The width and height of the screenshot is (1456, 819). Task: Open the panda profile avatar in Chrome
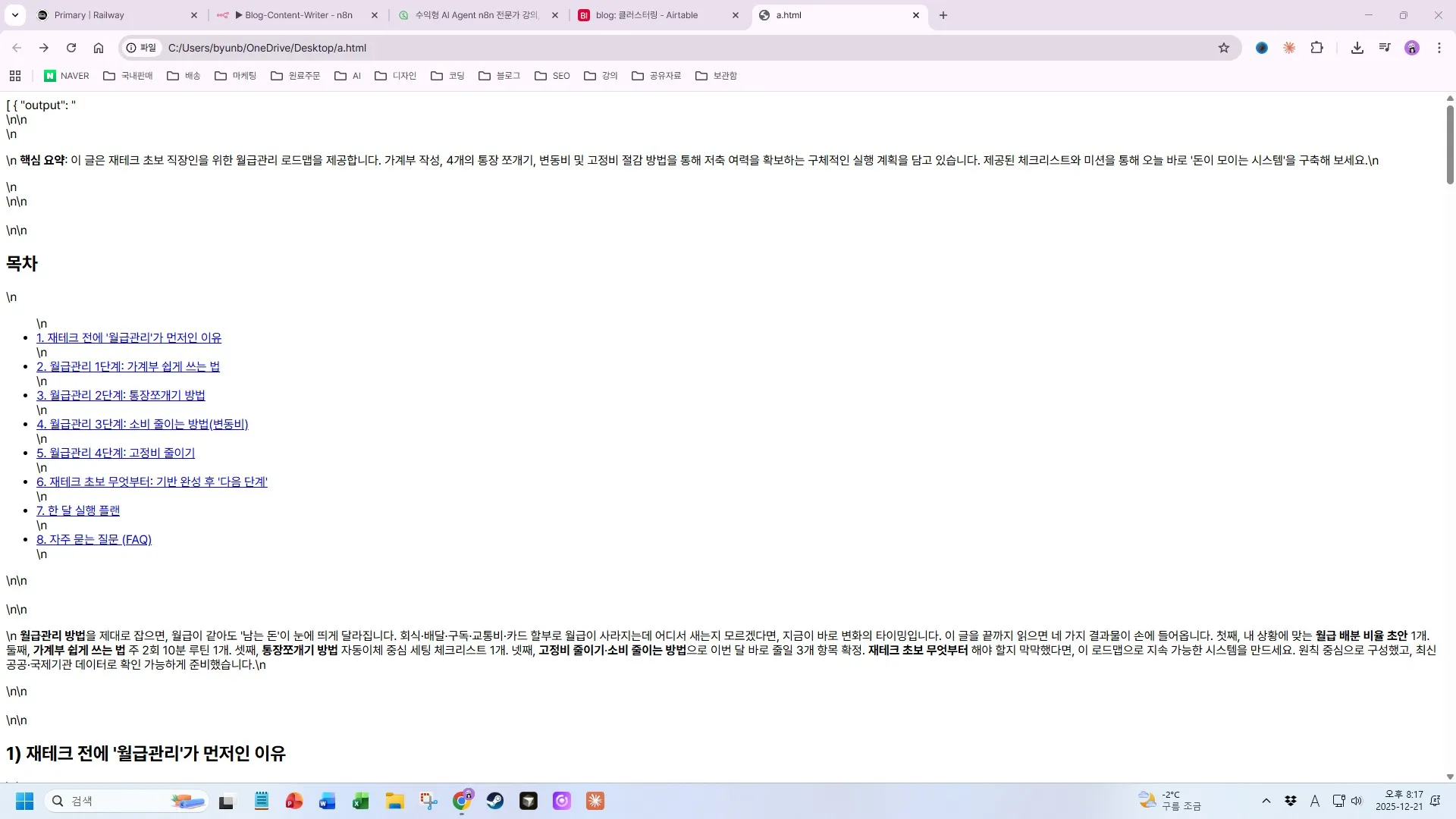point(1412,47)
